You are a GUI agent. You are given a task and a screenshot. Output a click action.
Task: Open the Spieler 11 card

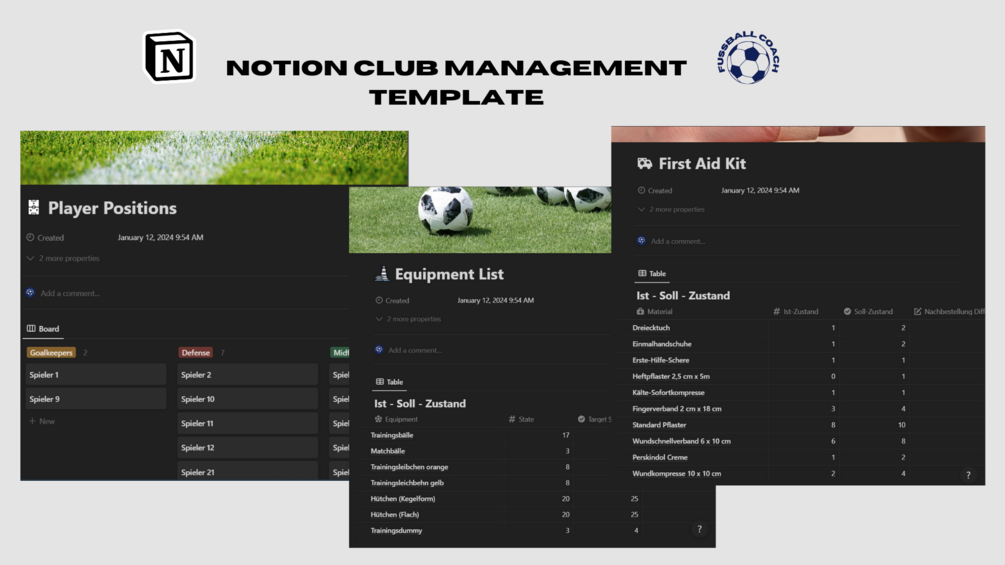click(x=247, y=423)
